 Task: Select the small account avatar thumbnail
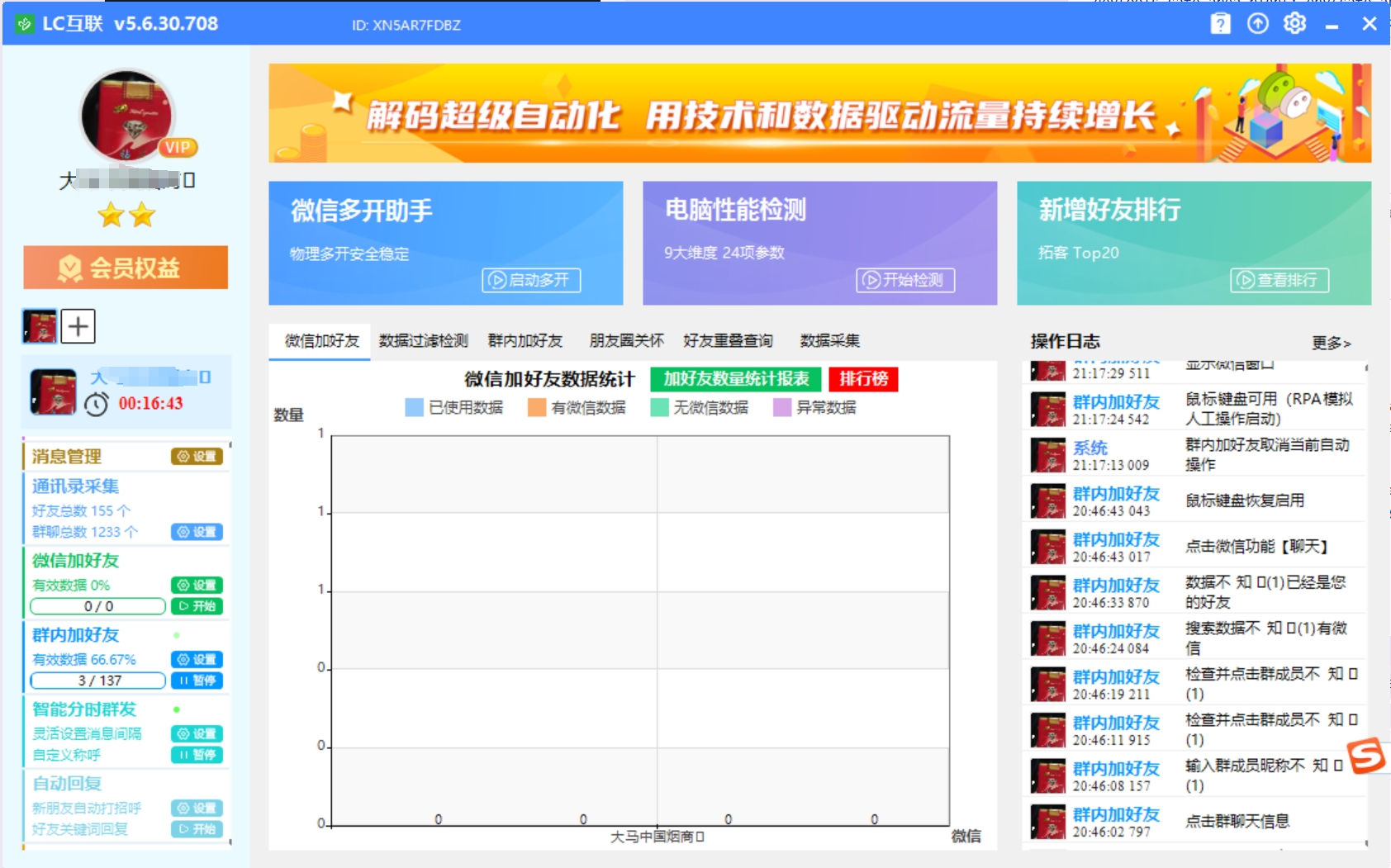tap(40, 326)
